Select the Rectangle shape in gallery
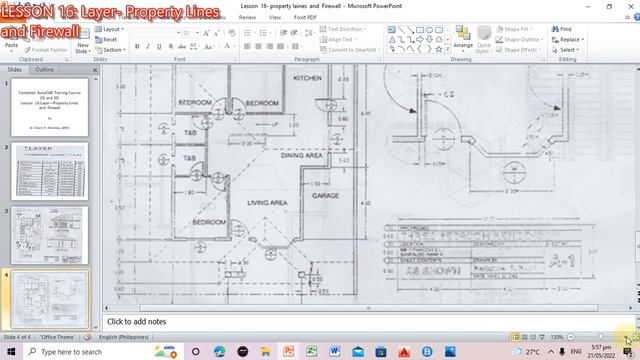 420,30
